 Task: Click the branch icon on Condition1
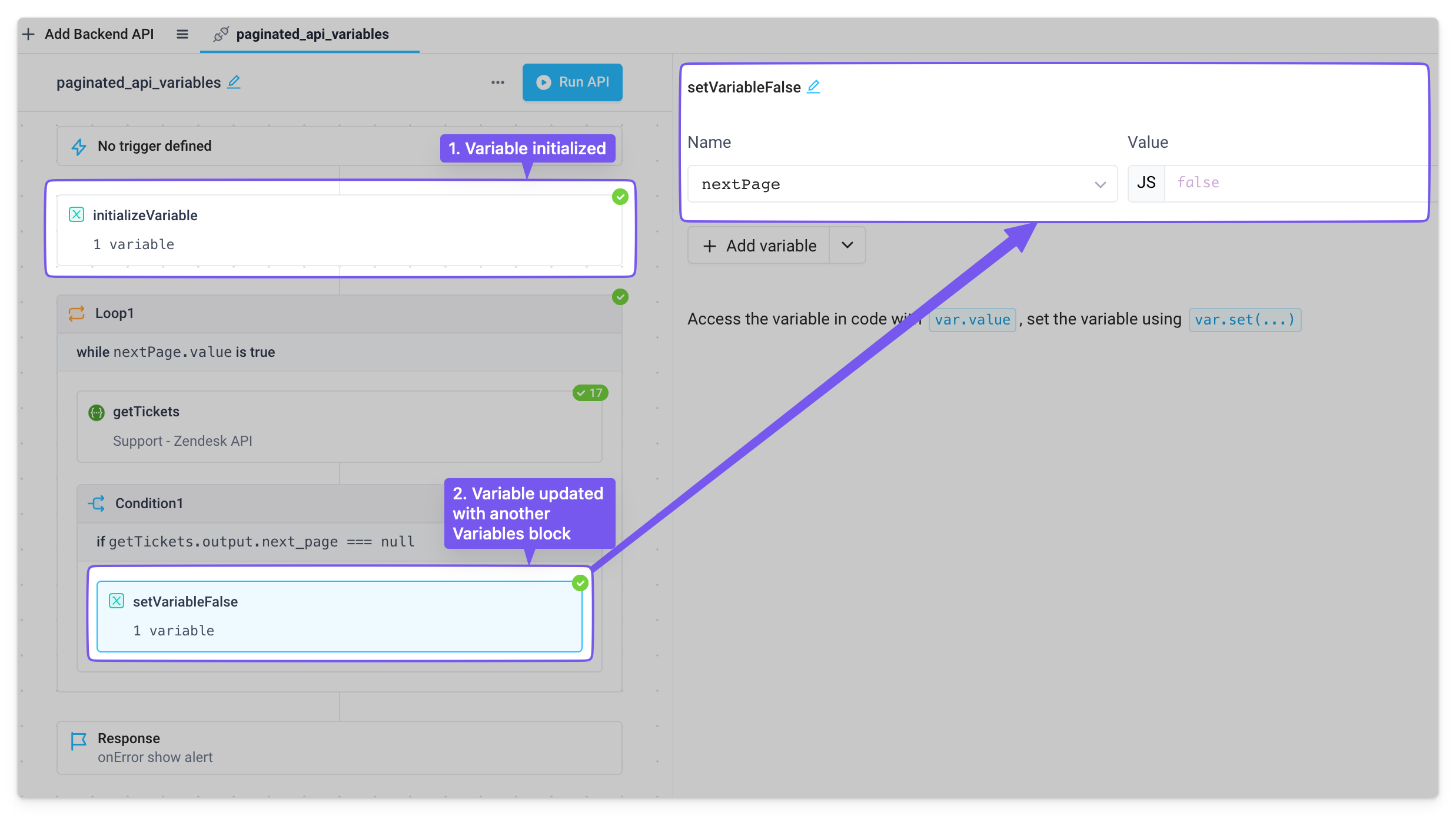coord(97,503)
